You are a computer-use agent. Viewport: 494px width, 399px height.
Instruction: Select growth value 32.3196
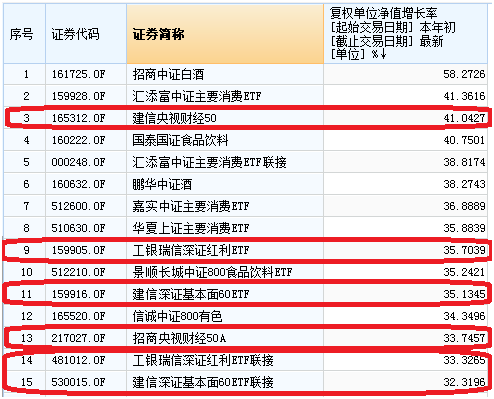[464, 382]
